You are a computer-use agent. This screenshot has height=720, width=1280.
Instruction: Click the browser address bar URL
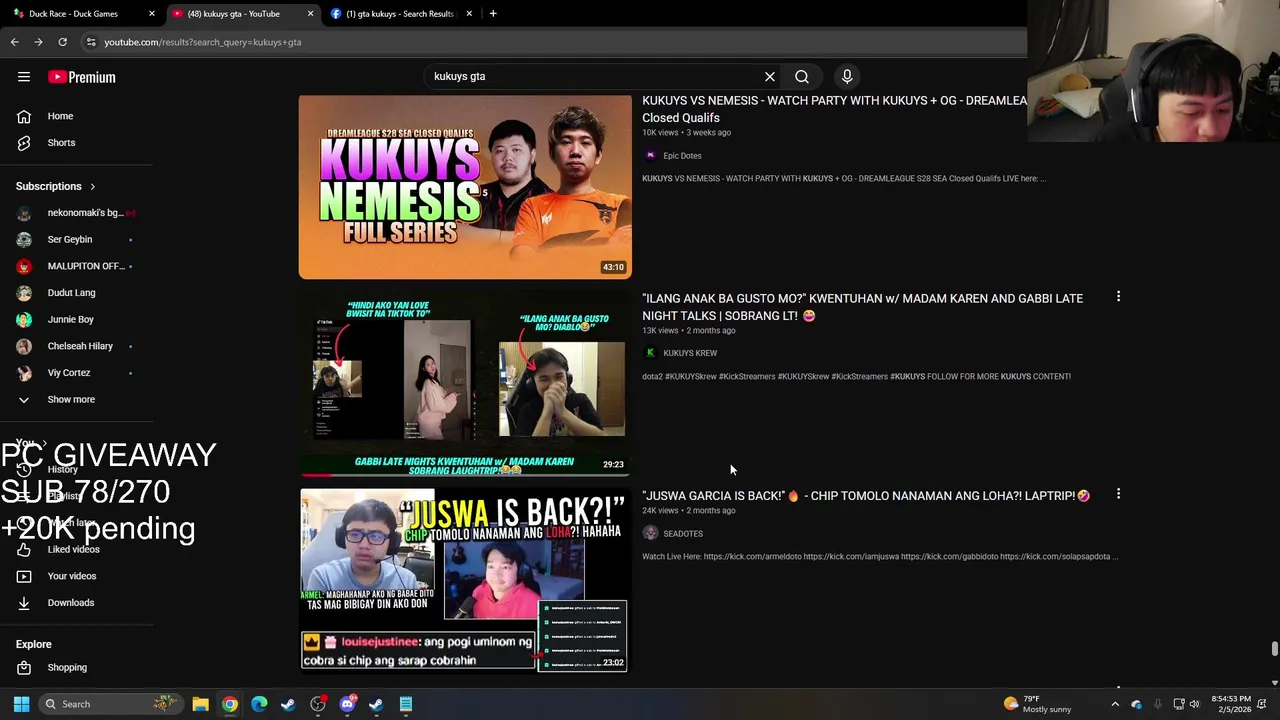(203, 42)
